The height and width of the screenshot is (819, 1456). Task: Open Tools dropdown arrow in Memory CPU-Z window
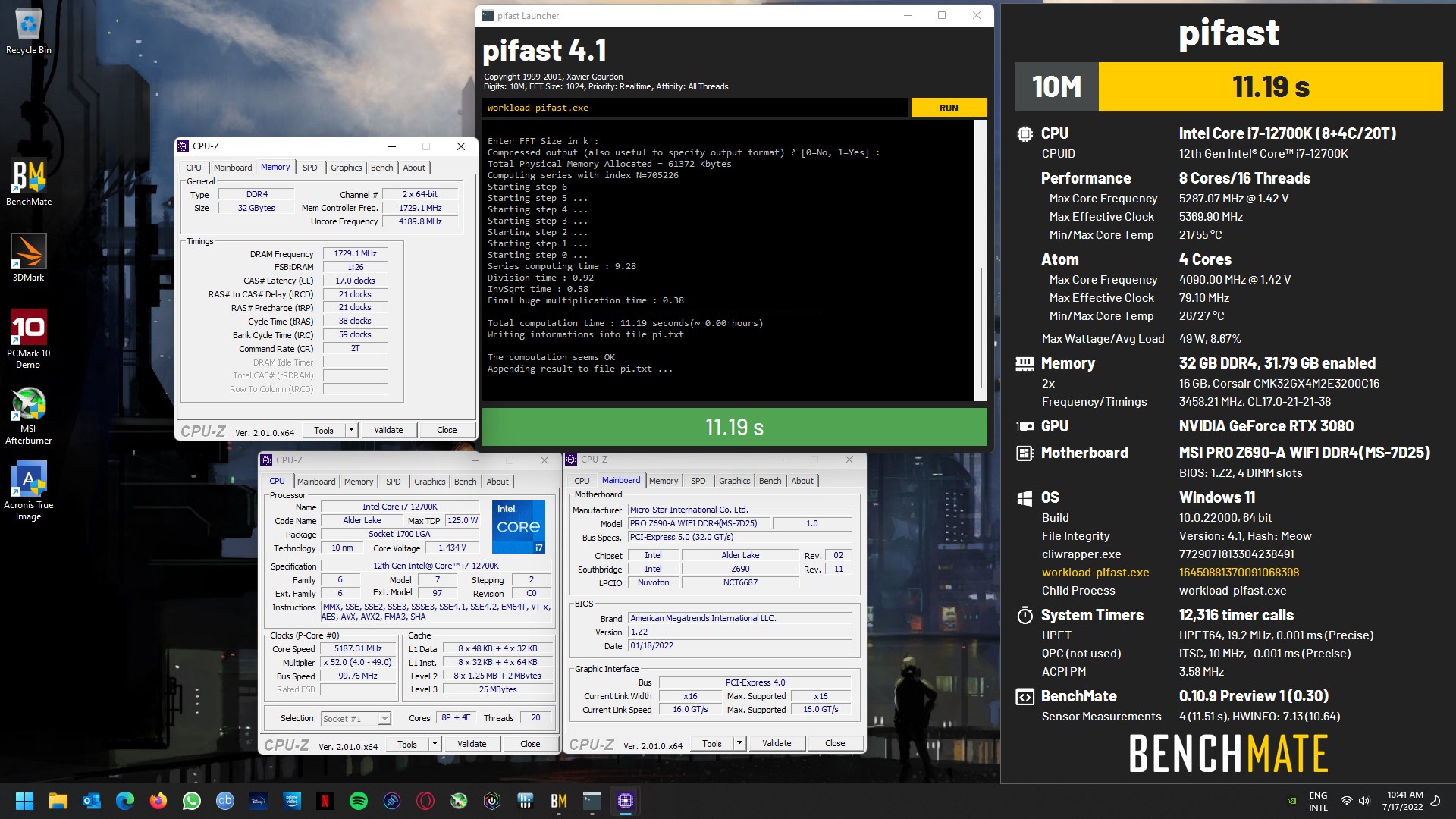click(351, 430)
